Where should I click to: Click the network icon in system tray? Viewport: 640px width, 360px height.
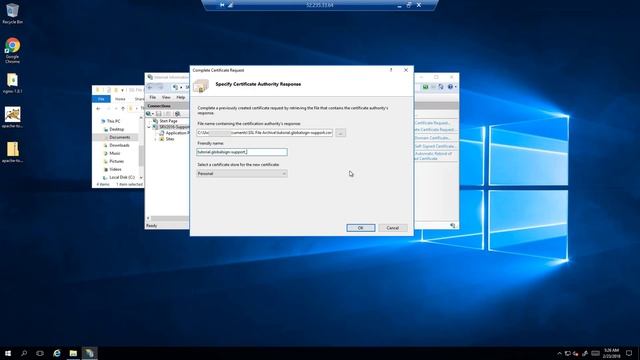pyautogui.click(x=568, y=353)
